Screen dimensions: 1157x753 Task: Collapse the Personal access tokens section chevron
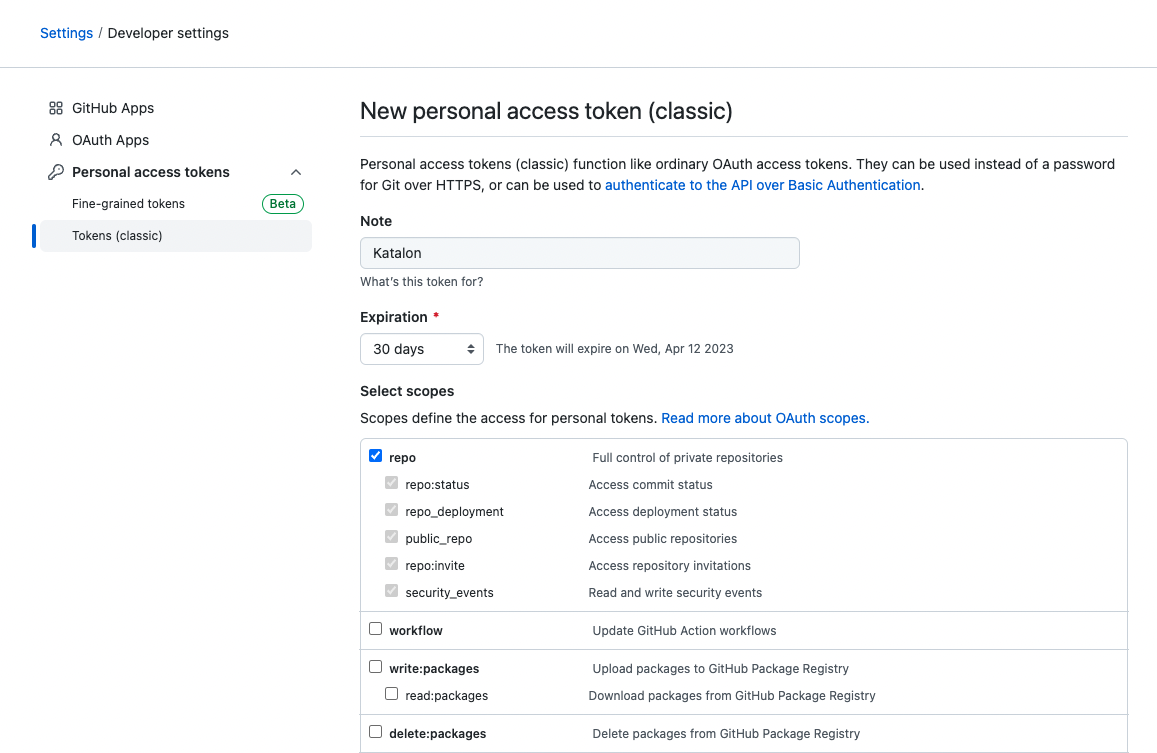click(296, 172)
